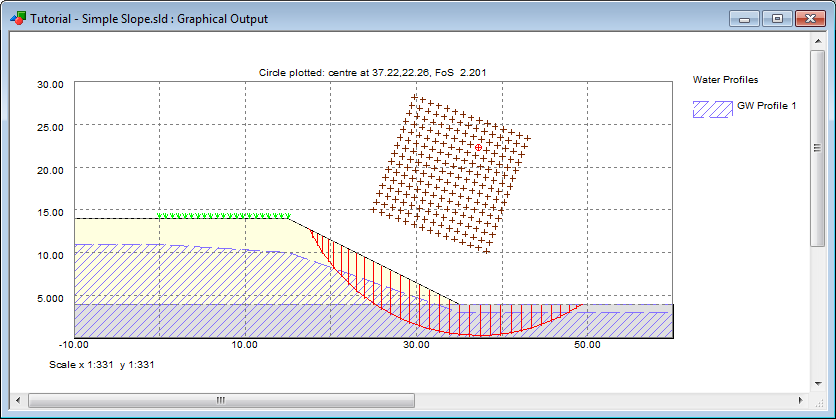Click the window title 'Tutorial - Simple Slope.sld'
The image size is (836, 419).
[x=101, y=19]
